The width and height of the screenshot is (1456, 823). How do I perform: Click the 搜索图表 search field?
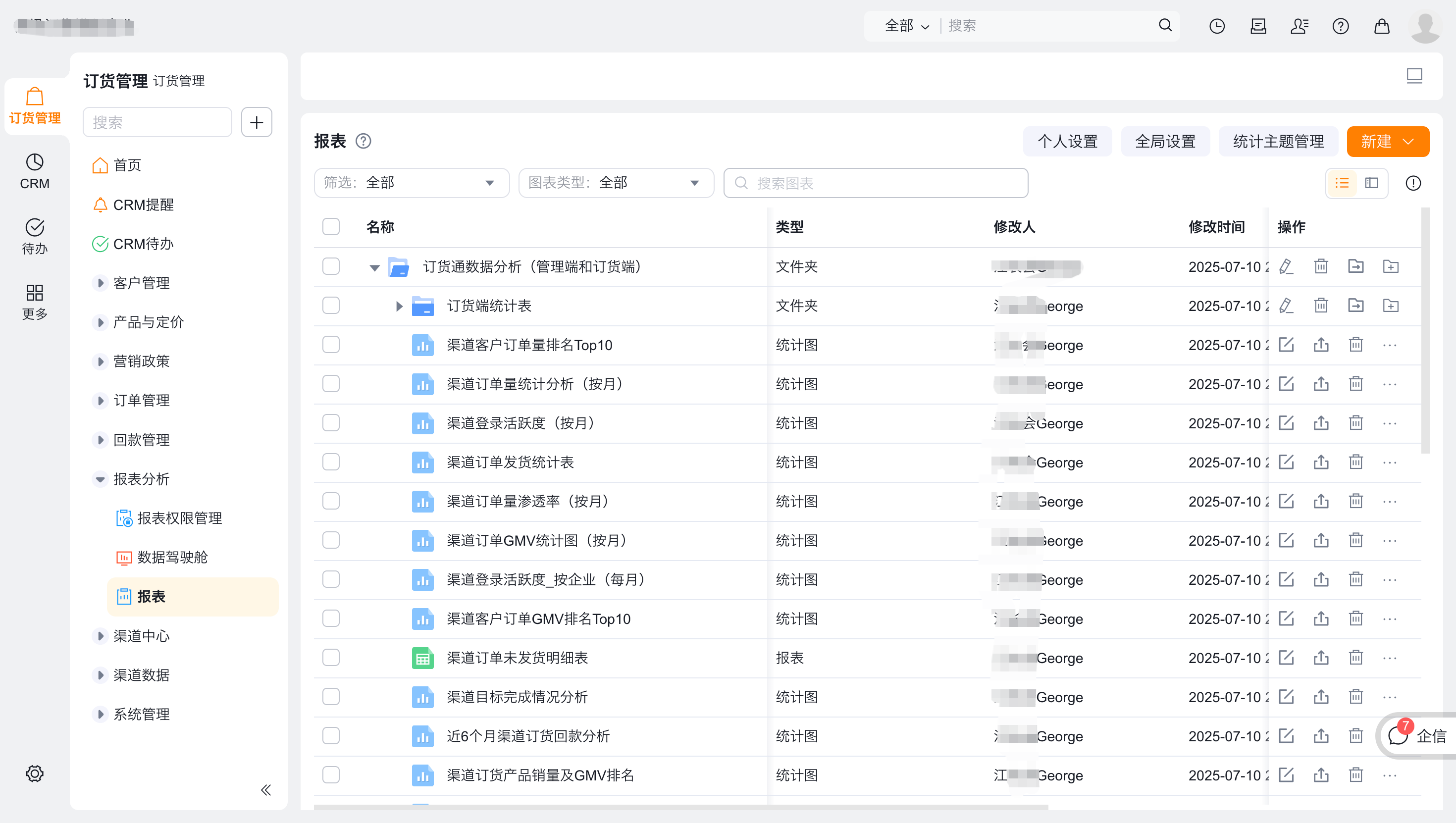click(876, 183)
